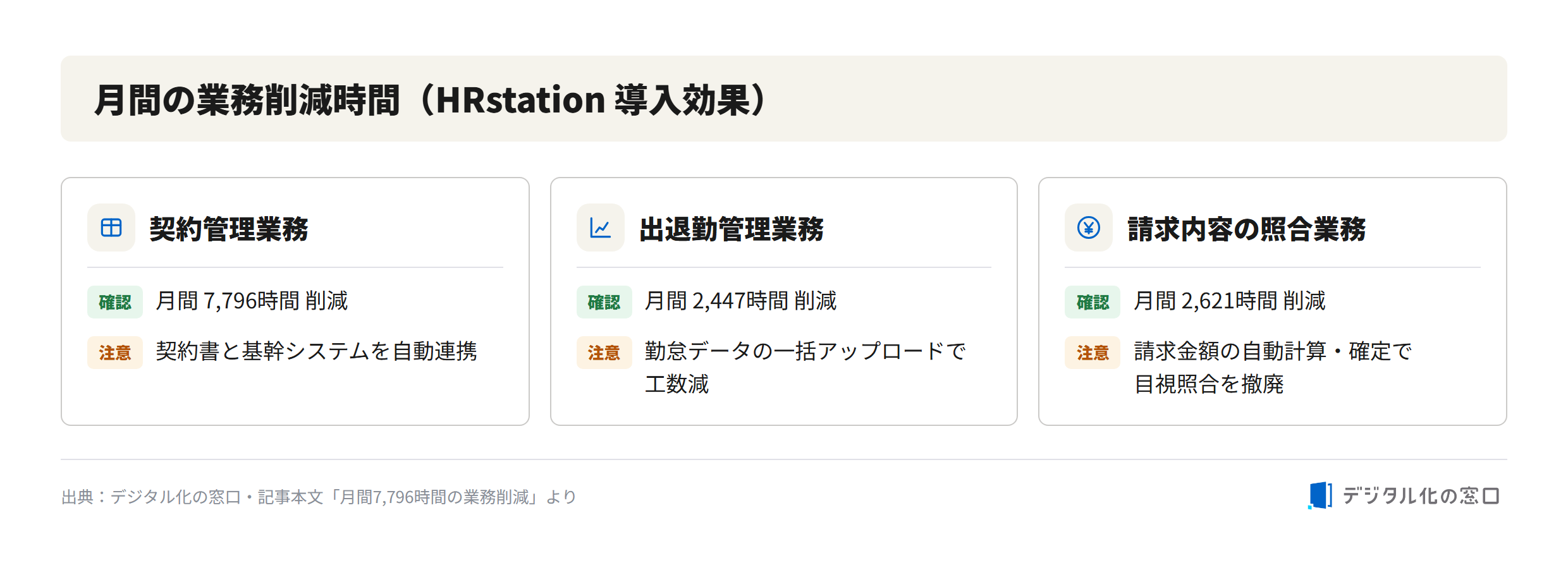Click the title 月間の業務削減時間（HRstation 導入効果）
The height and width of the screenshot is (570, 1568).
[x=432, y=100]
